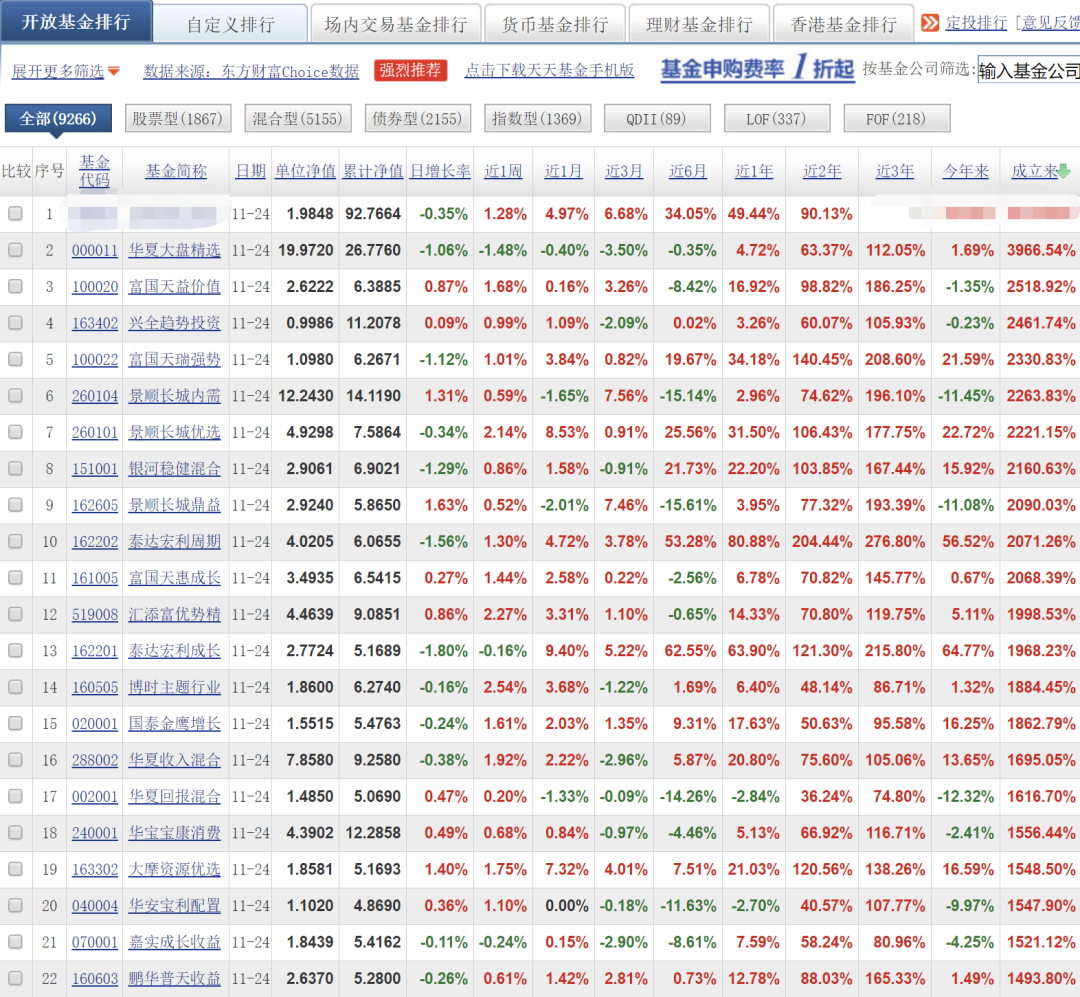Click the red 强烈推荐 badge
1080x997 pixels.
(x=411, y=70)
